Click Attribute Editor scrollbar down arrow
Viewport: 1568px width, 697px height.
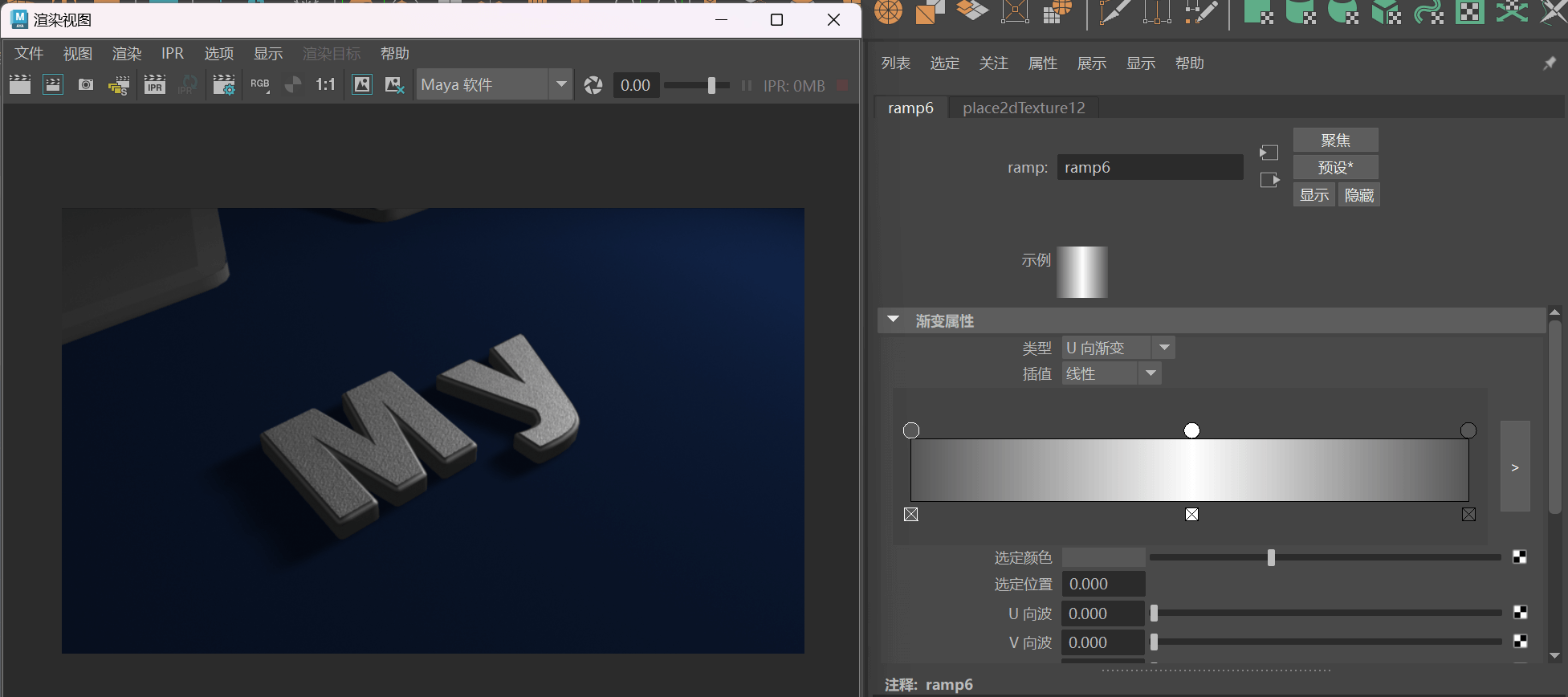click(x=1555, y=656)
